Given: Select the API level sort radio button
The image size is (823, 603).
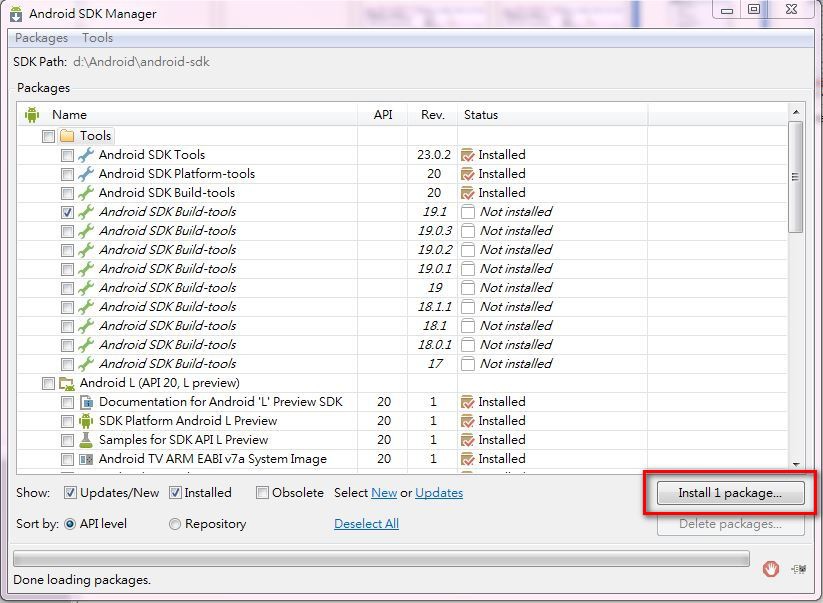Looking at the screenshot, I should point(70,524).
